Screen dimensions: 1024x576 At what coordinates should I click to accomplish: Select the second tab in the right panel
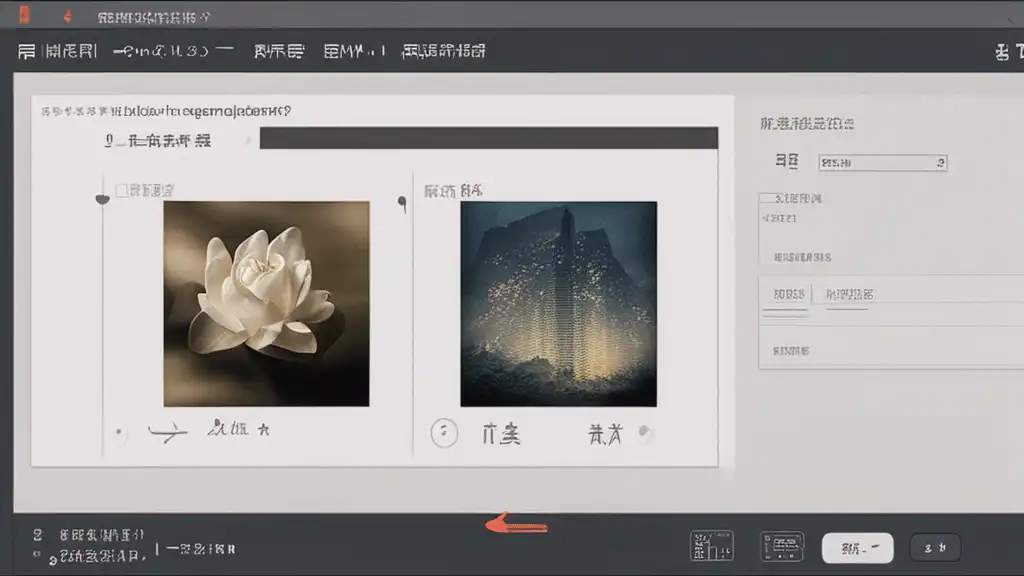click(x=849, y=295)
